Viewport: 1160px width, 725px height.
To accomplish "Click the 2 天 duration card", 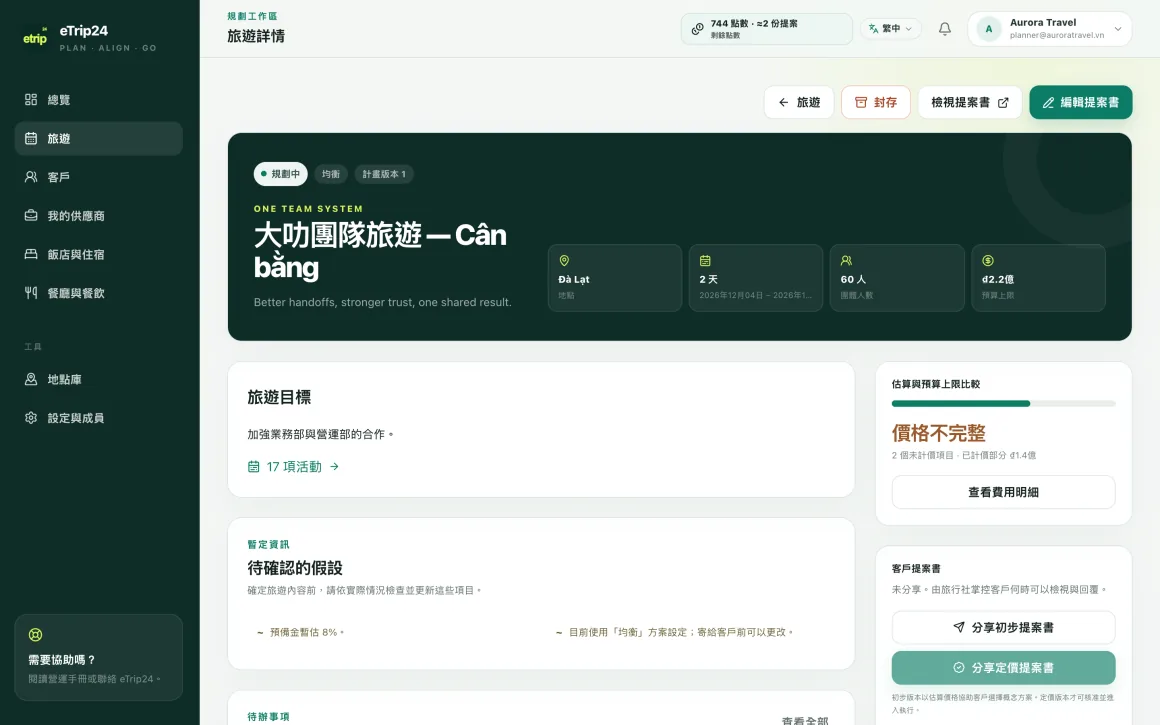I will [756, 277].
